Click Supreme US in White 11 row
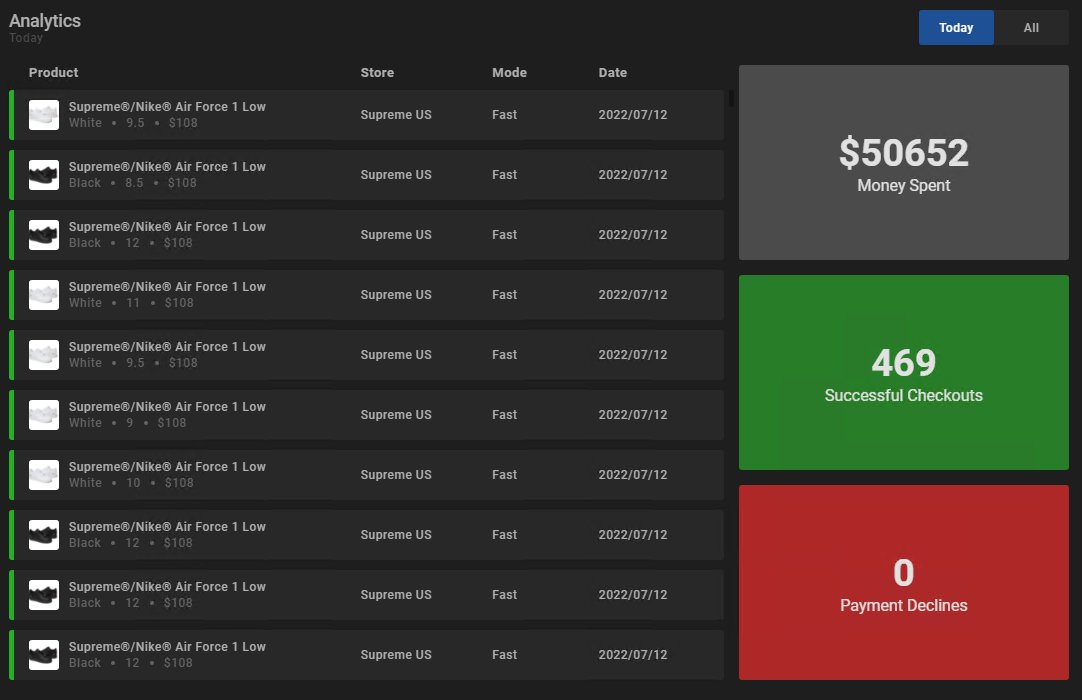This screenshot has height=700, width=1082. (x=396, y=295)
